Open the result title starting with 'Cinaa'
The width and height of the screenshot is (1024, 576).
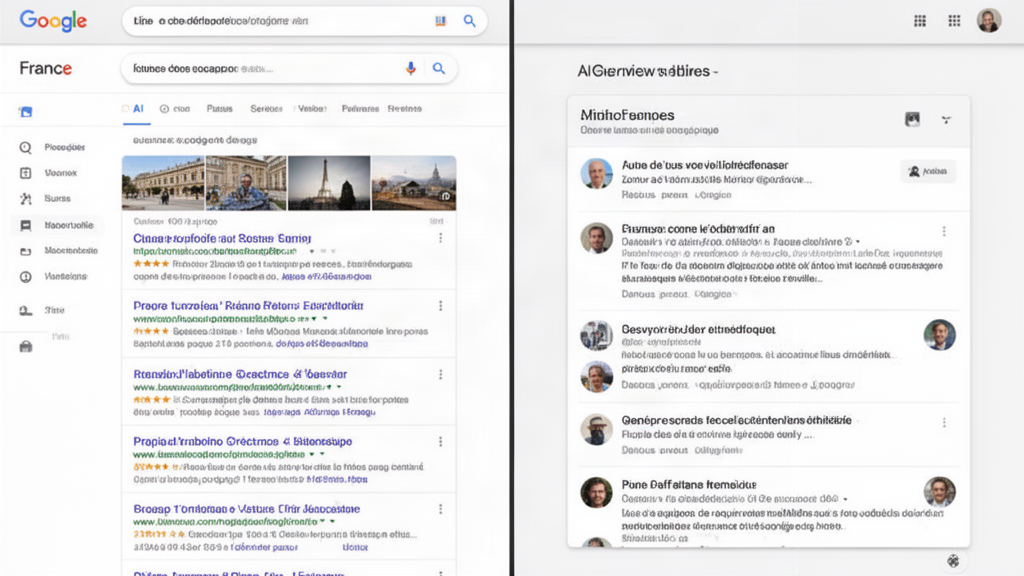tap(222, 238)
